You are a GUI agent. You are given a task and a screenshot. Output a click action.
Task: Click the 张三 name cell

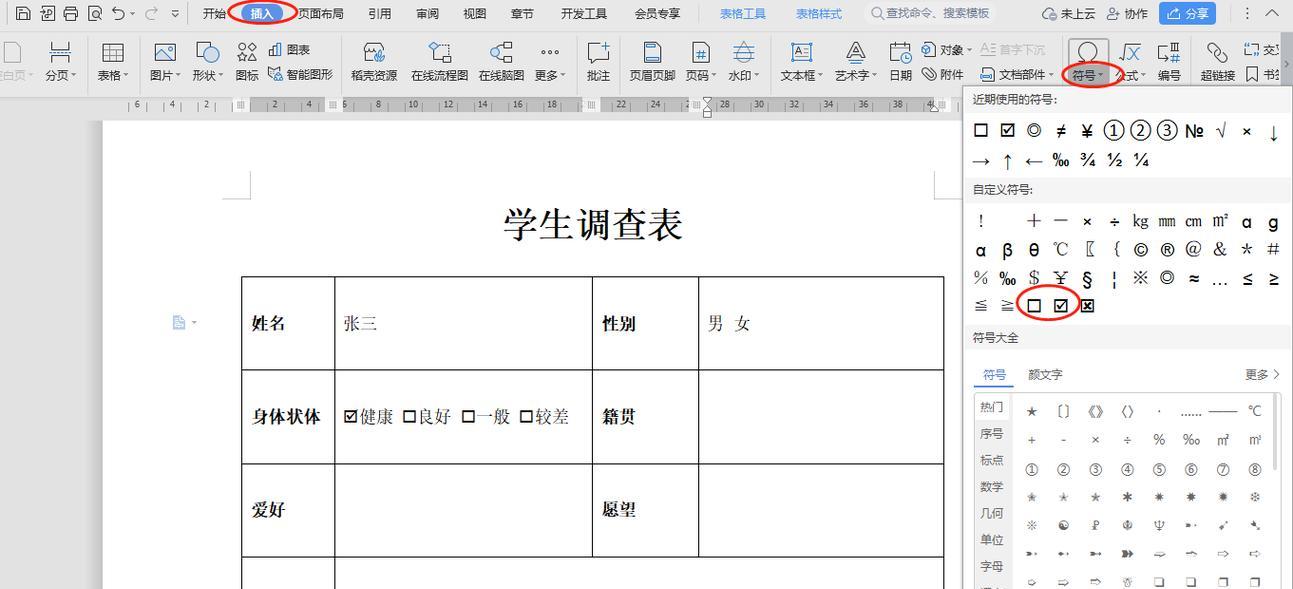pos(463,323)
